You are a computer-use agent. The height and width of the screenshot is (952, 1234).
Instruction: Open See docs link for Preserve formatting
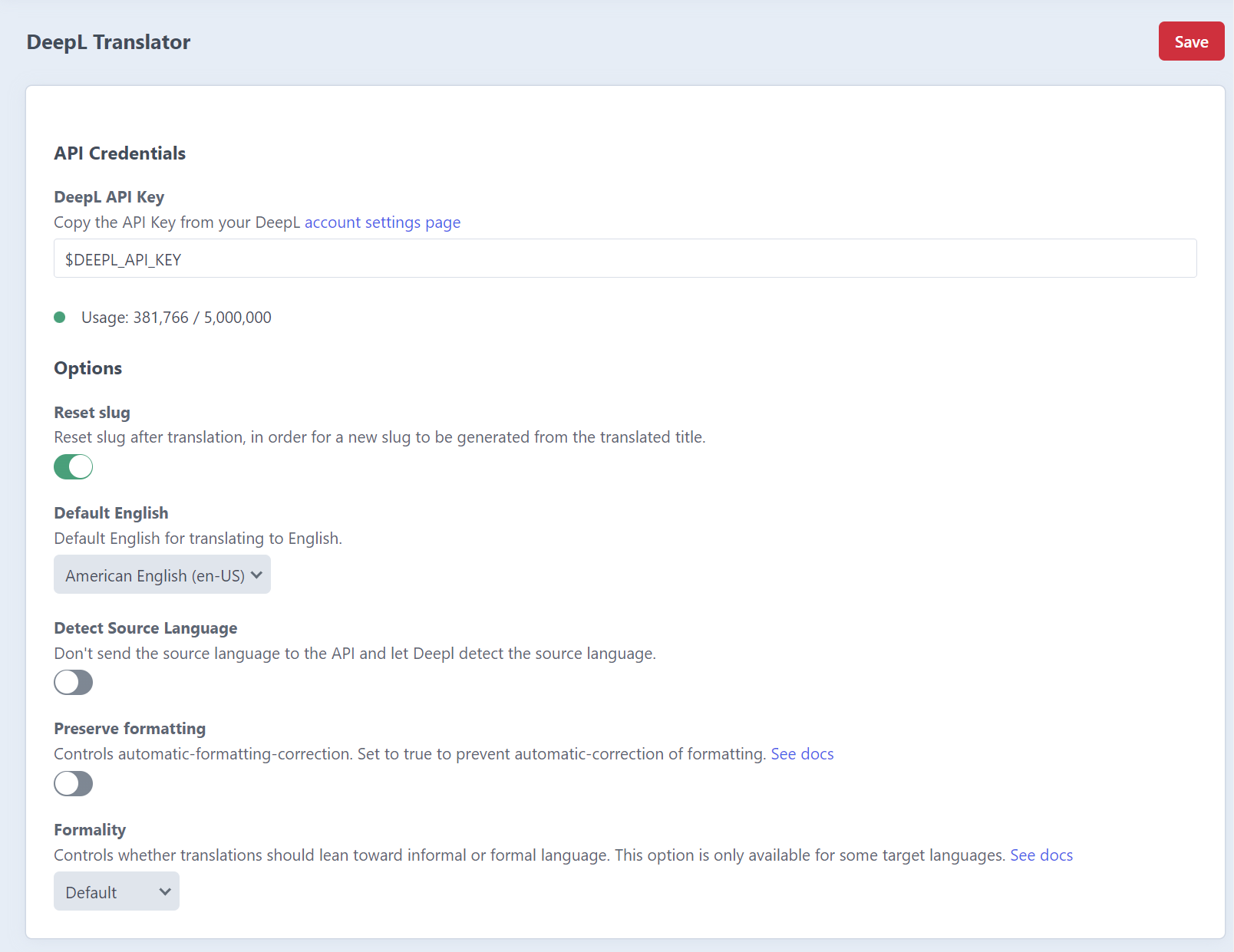click(x=802, y=754)
